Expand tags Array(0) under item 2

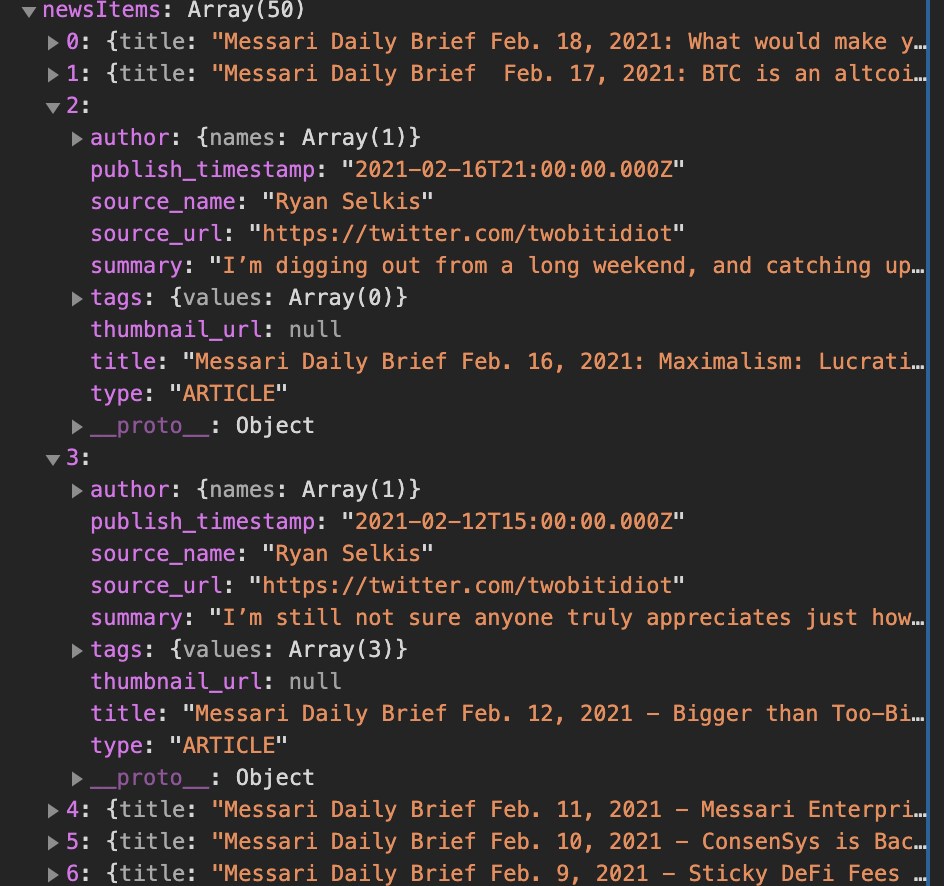(x=77, y=299)
